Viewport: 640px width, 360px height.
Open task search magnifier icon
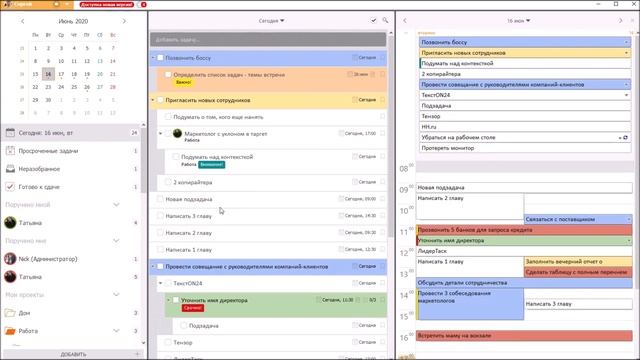point(385,20)
